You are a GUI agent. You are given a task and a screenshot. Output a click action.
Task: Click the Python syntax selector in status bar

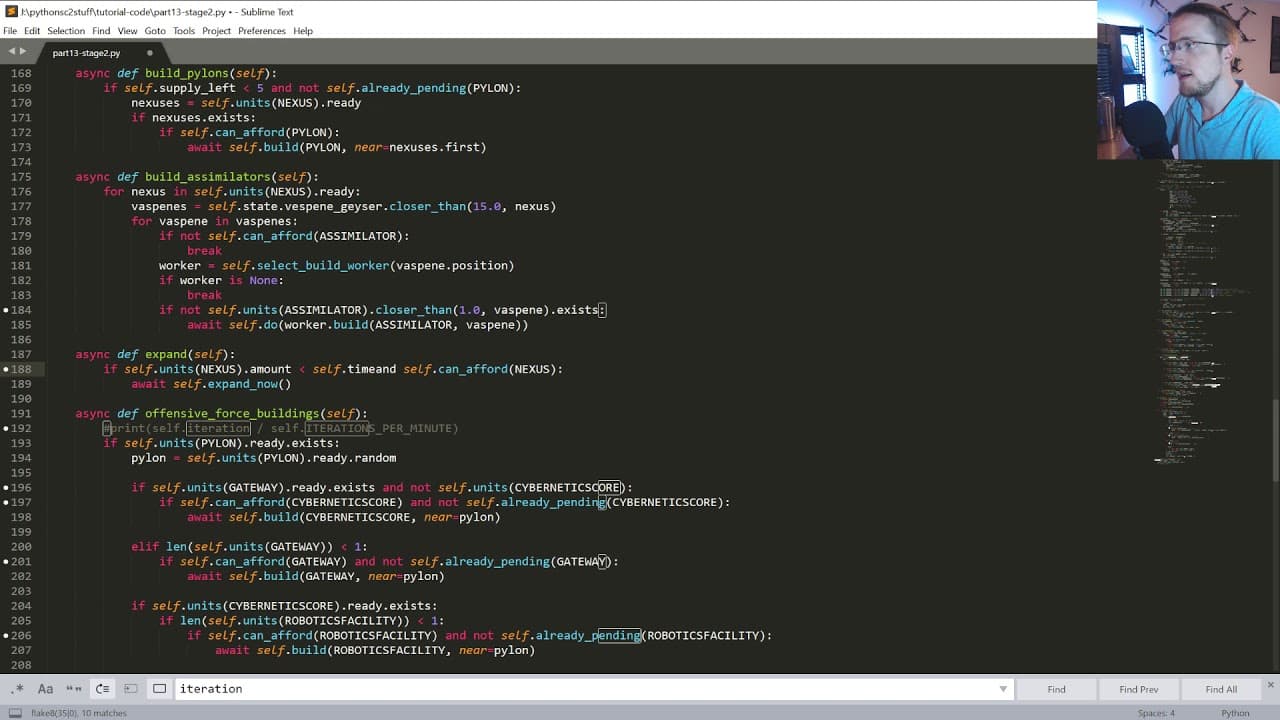[1235, 713]
